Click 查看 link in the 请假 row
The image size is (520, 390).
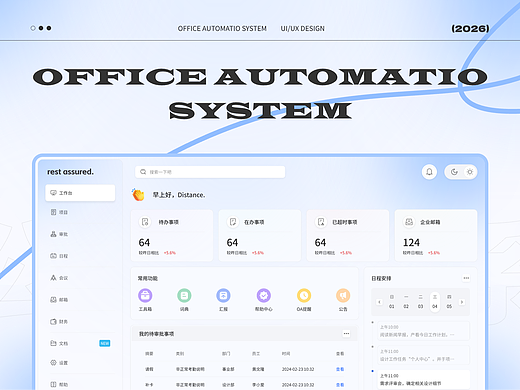[x=340, y=369]
